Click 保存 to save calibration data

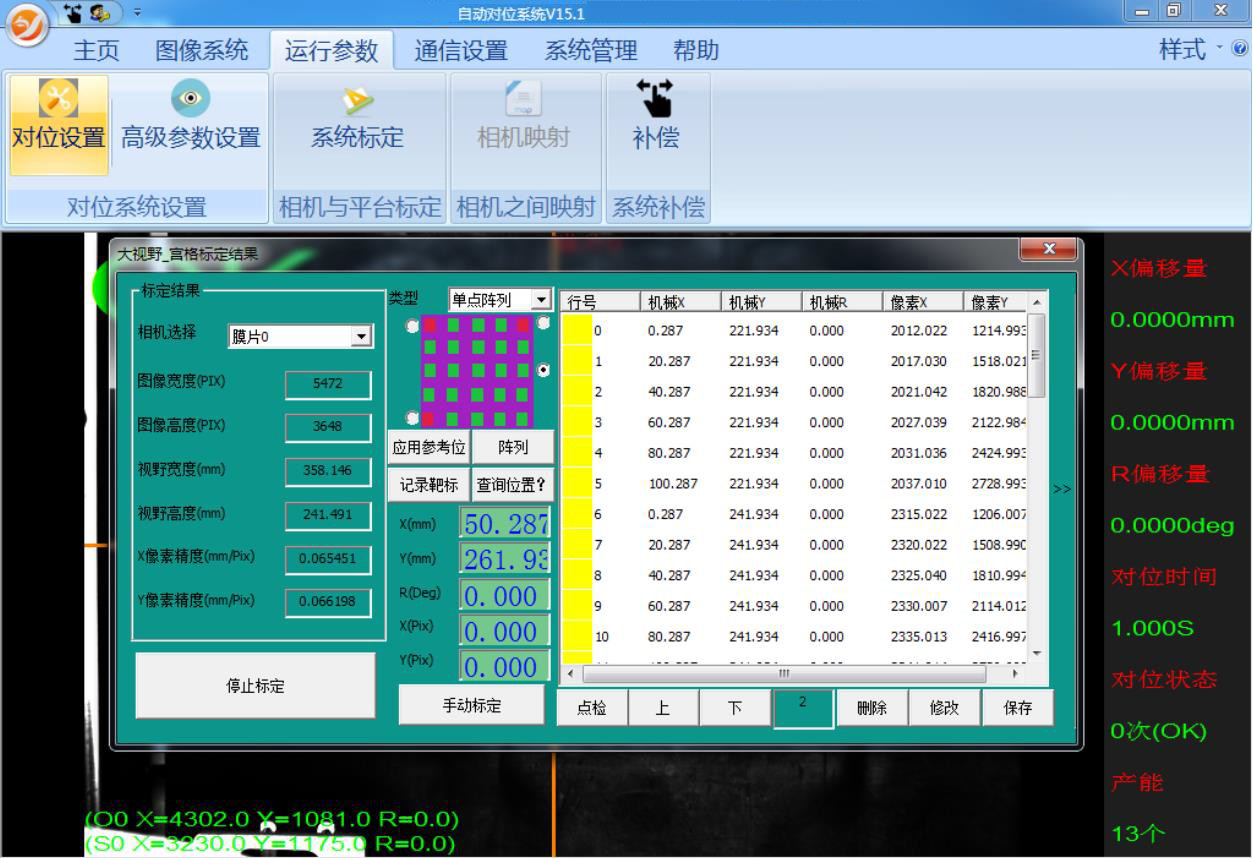(x=1018, y=707)
